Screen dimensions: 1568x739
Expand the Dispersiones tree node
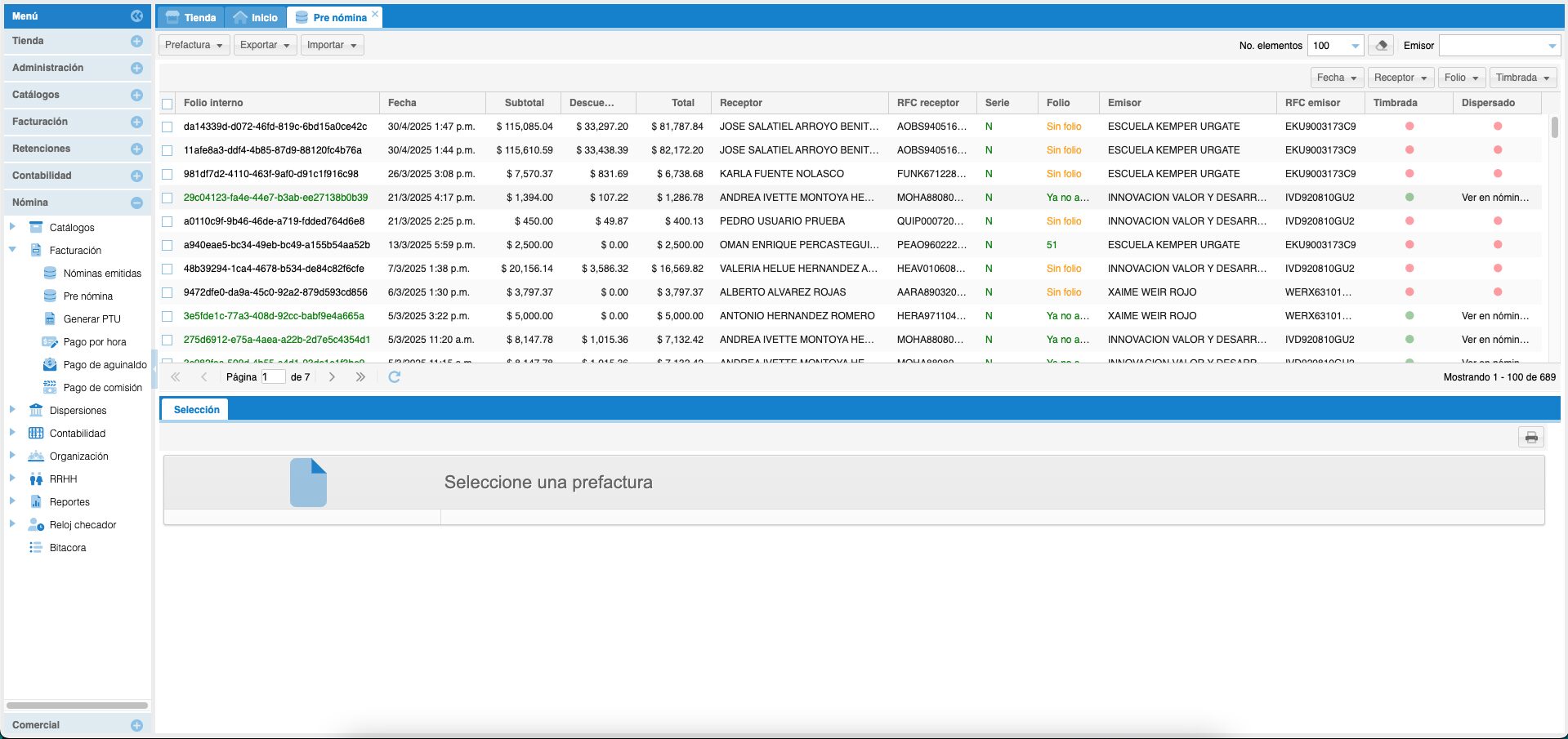[12, 410]
